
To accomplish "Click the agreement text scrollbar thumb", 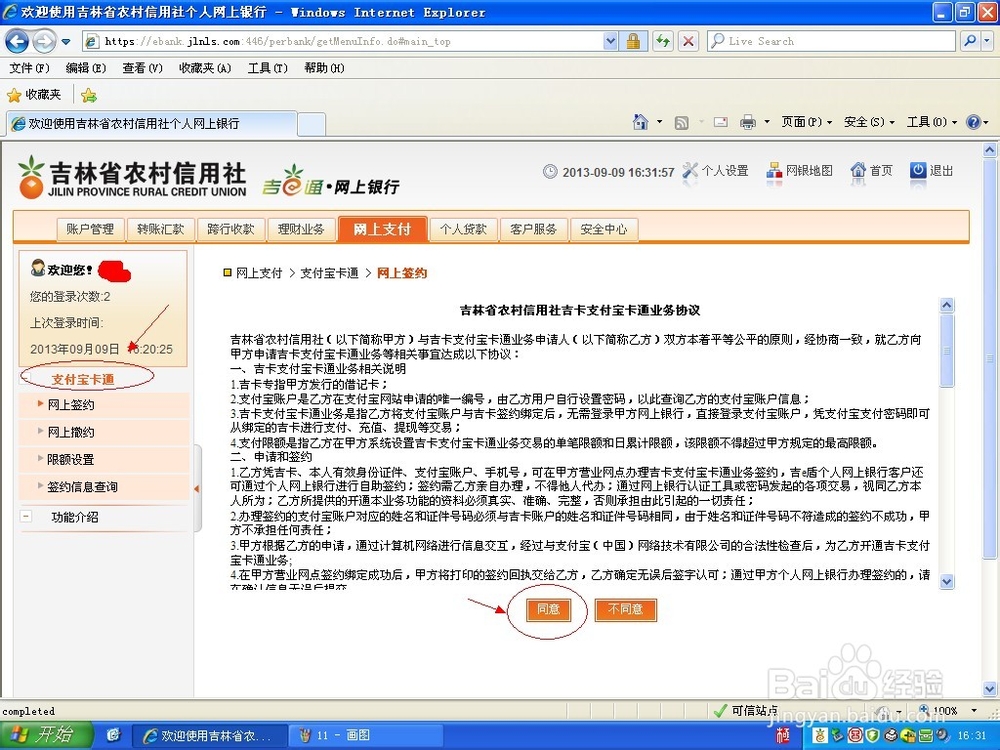I will point(947,350).
